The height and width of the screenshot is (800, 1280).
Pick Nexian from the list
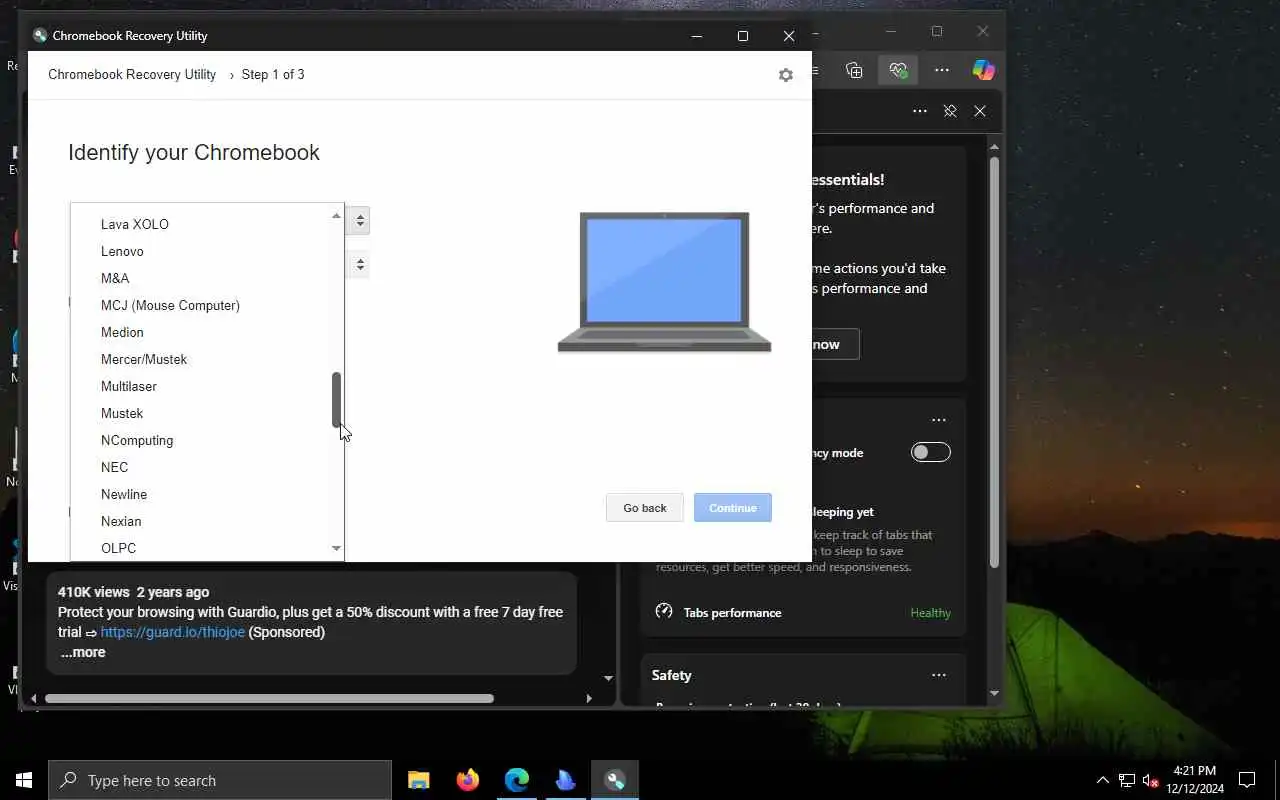[x=207, y=521]
